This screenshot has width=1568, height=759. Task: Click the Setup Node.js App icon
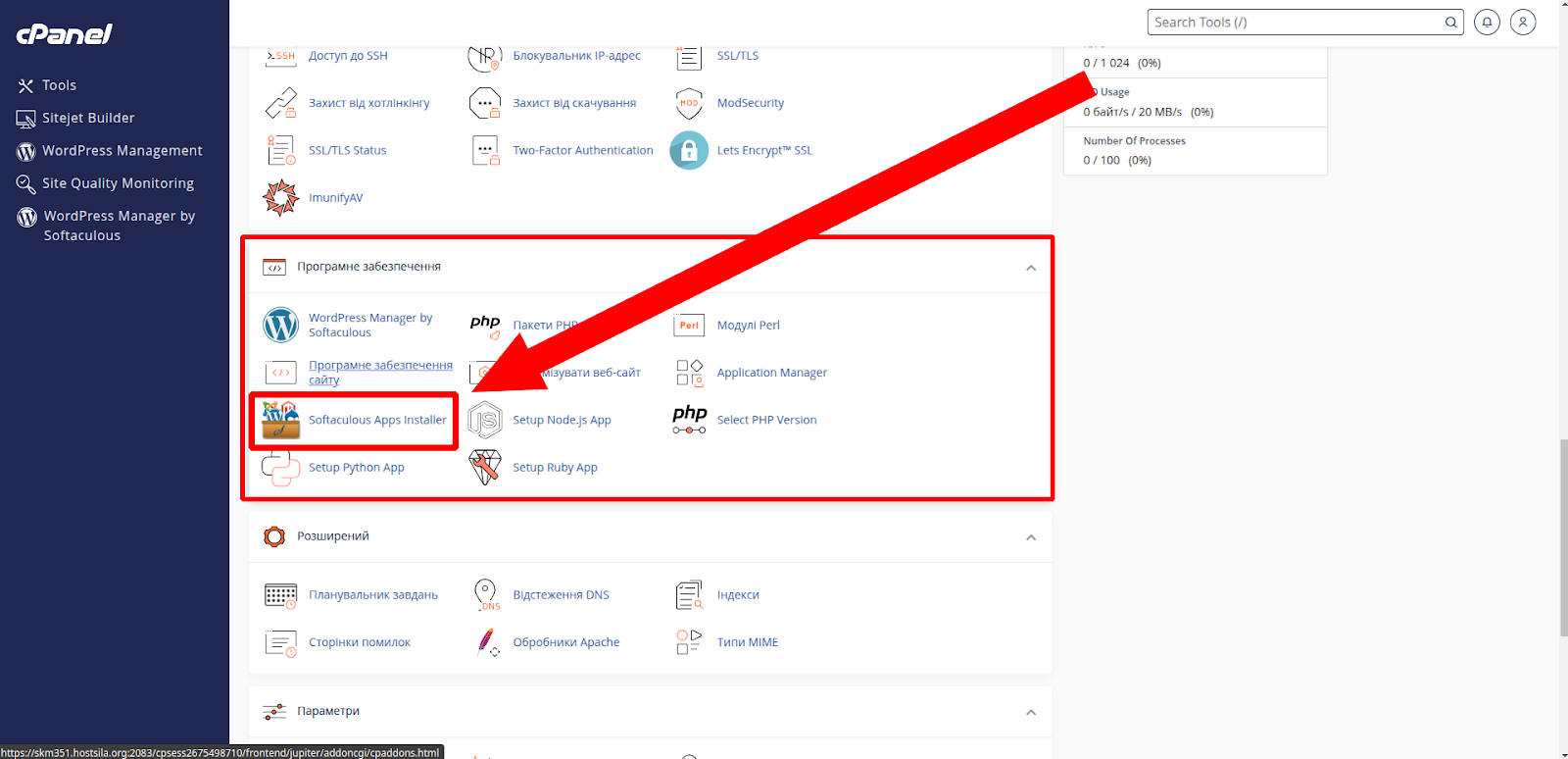pos(485,420)
